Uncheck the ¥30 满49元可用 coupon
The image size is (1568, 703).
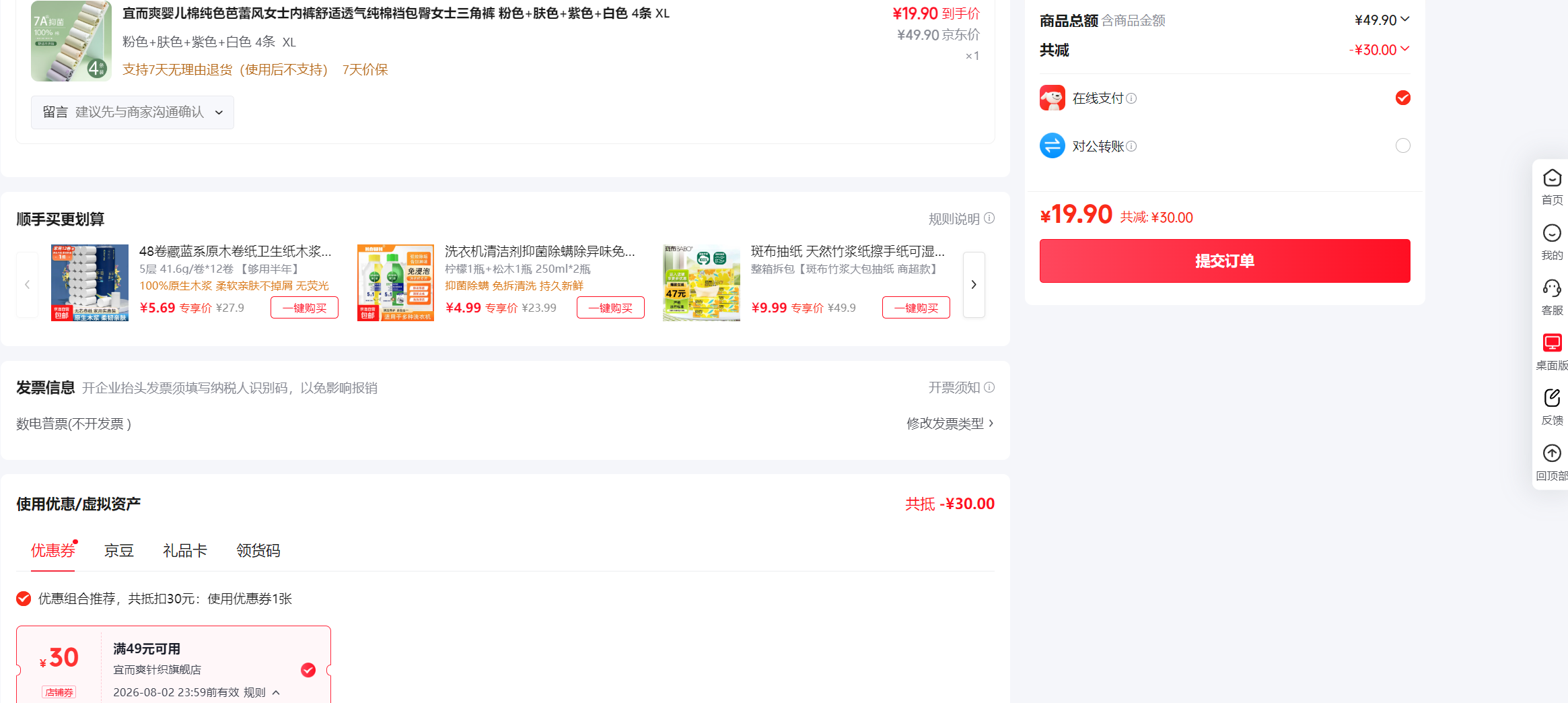pyautogui.click(x=308, y=670)
